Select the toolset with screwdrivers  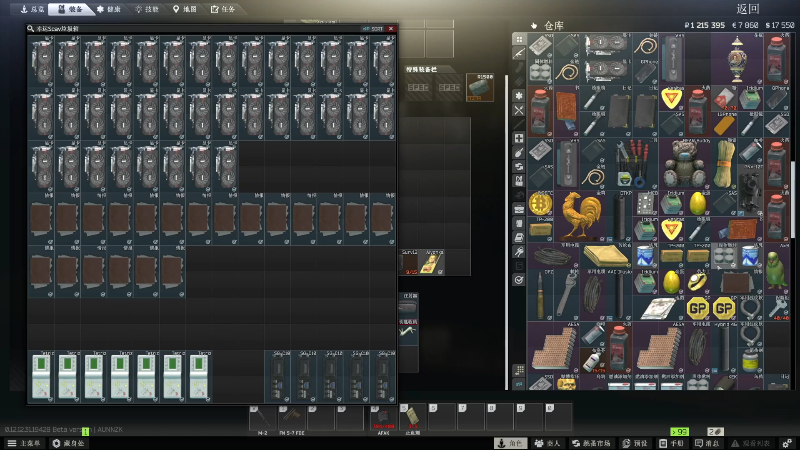[x=632, y=164]
